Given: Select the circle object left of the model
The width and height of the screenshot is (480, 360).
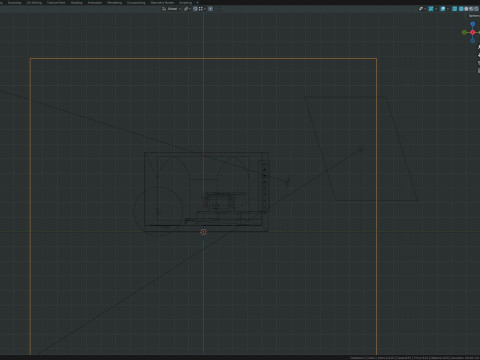Looking at the screenshot, I should [x=158, y=212].
